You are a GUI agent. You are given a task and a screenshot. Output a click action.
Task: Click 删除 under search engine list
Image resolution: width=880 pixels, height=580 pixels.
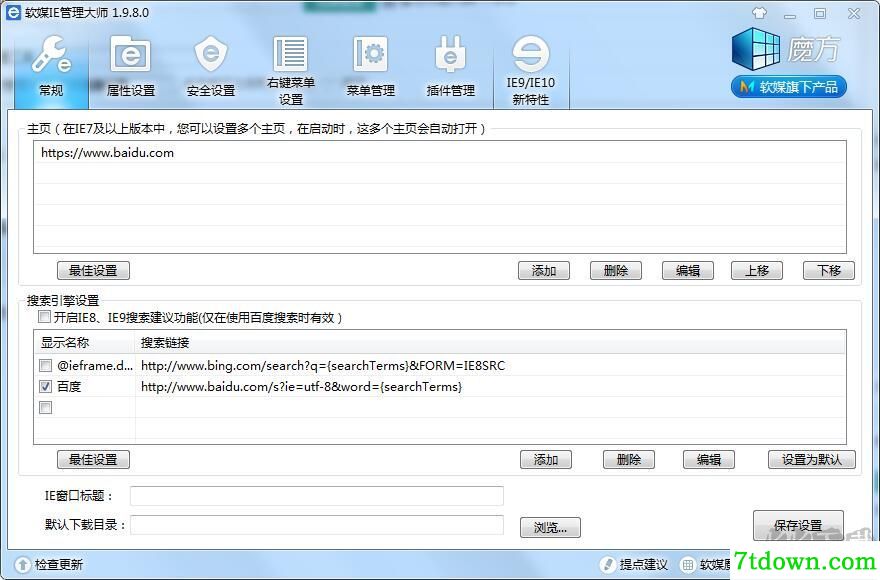(629, 460)
